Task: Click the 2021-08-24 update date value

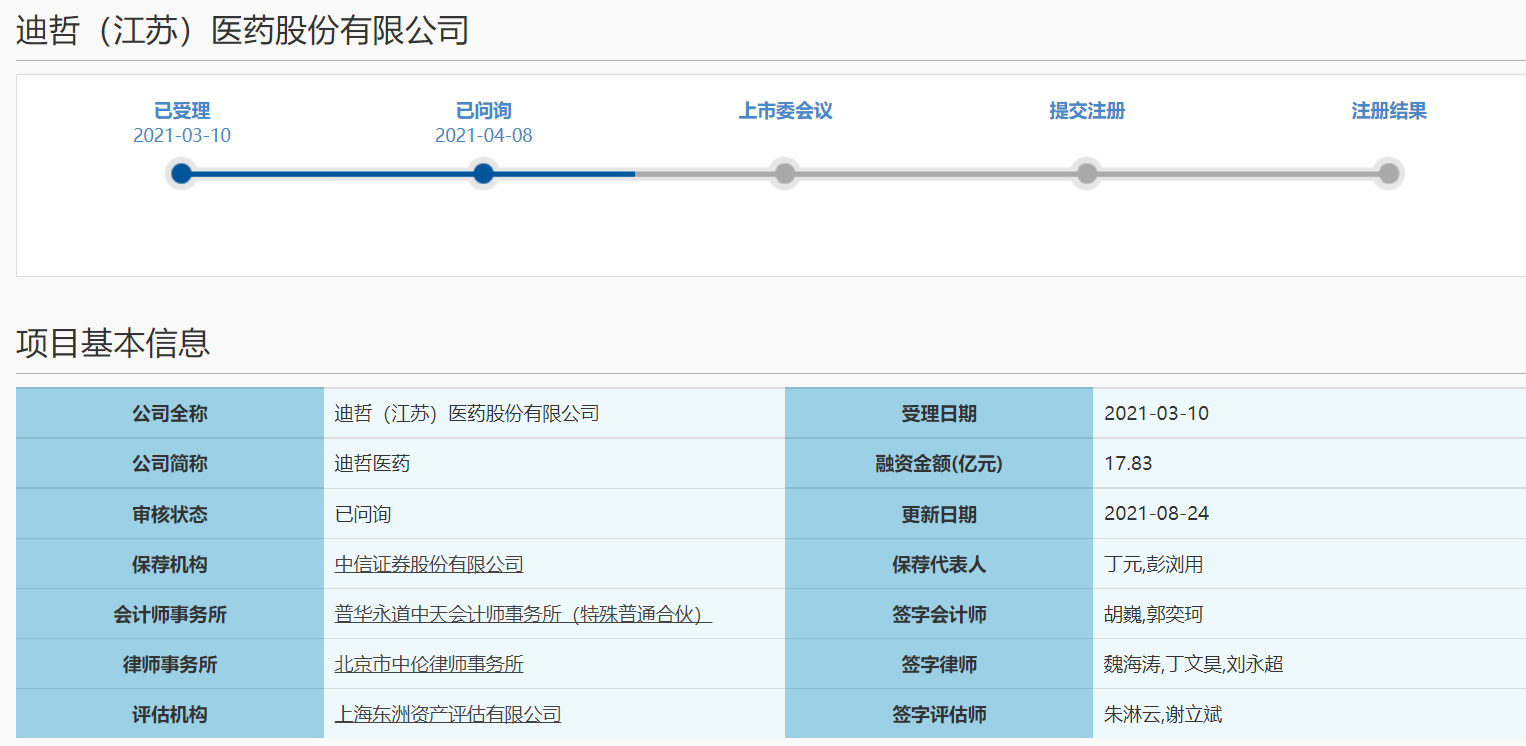Action: pyautogui.click(x=1156, y=514)
